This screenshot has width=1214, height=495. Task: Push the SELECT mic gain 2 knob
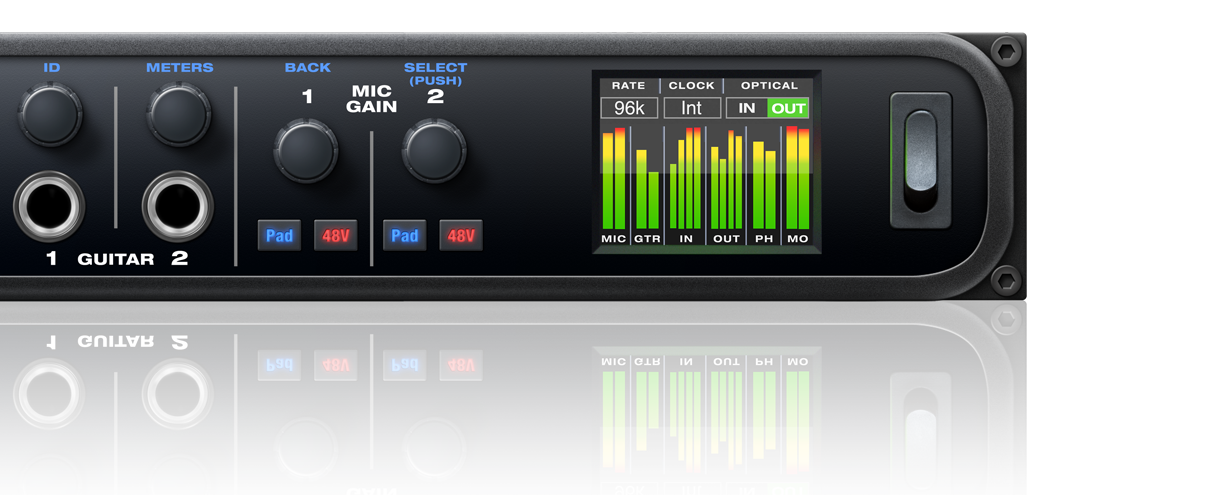[x=434, y=151]
